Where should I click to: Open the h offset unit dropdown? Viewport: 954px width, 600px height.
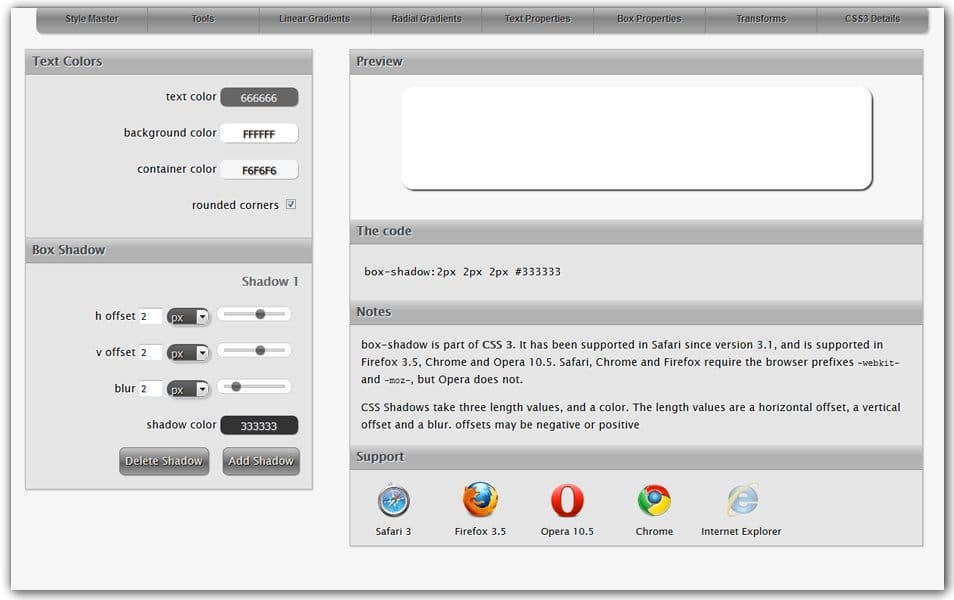tap(188, 317)
